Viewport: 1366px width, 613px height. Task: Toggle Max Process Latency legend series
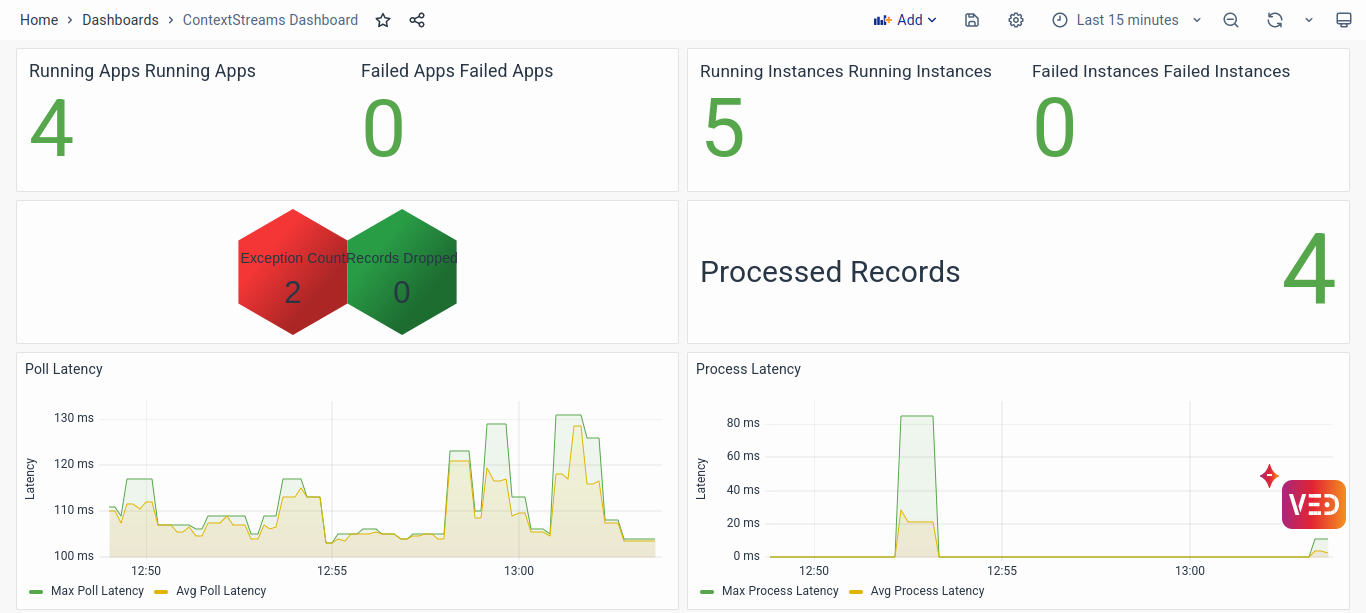click(779, 591)
